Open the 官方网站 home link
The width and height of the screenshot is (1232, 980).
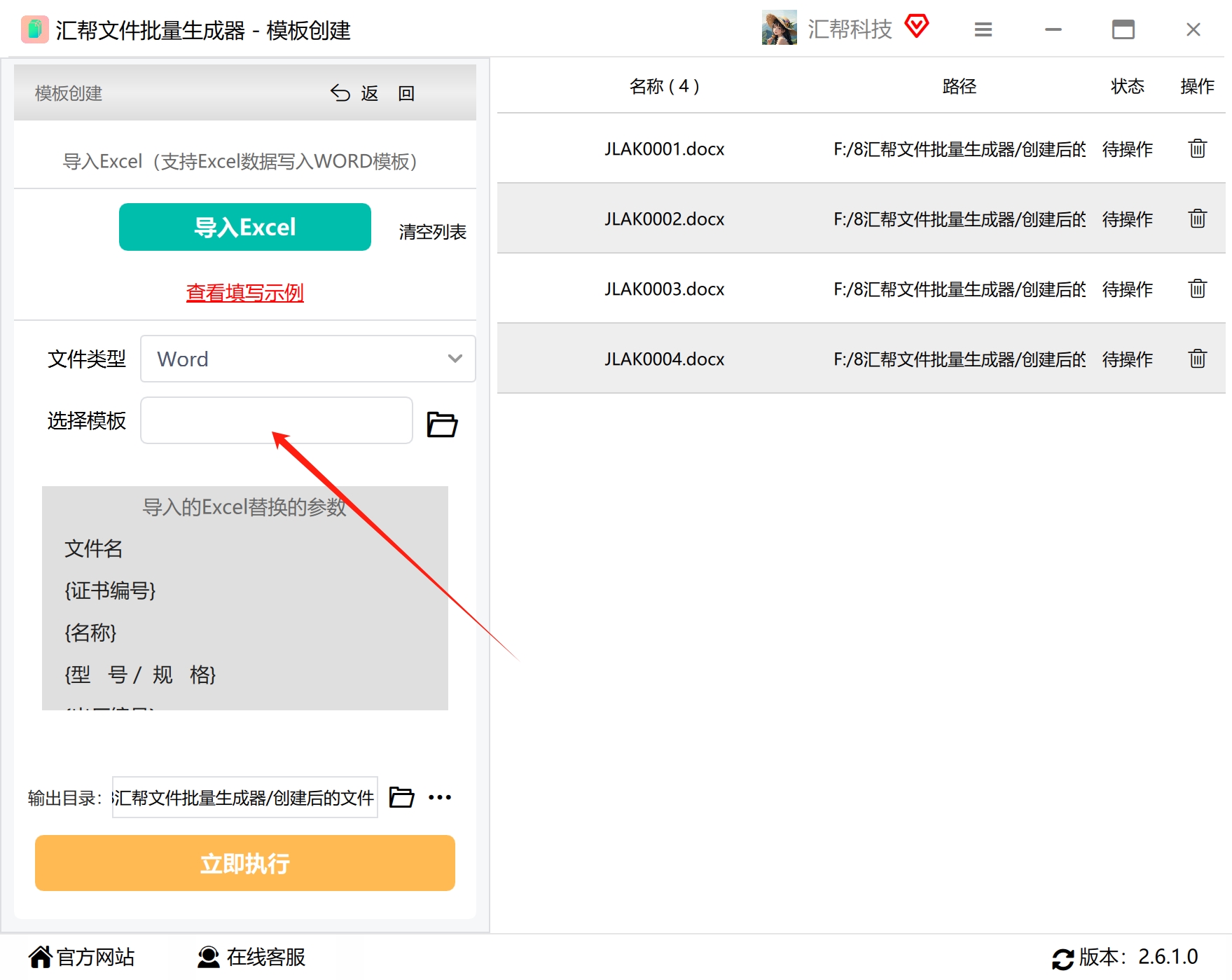81,957
